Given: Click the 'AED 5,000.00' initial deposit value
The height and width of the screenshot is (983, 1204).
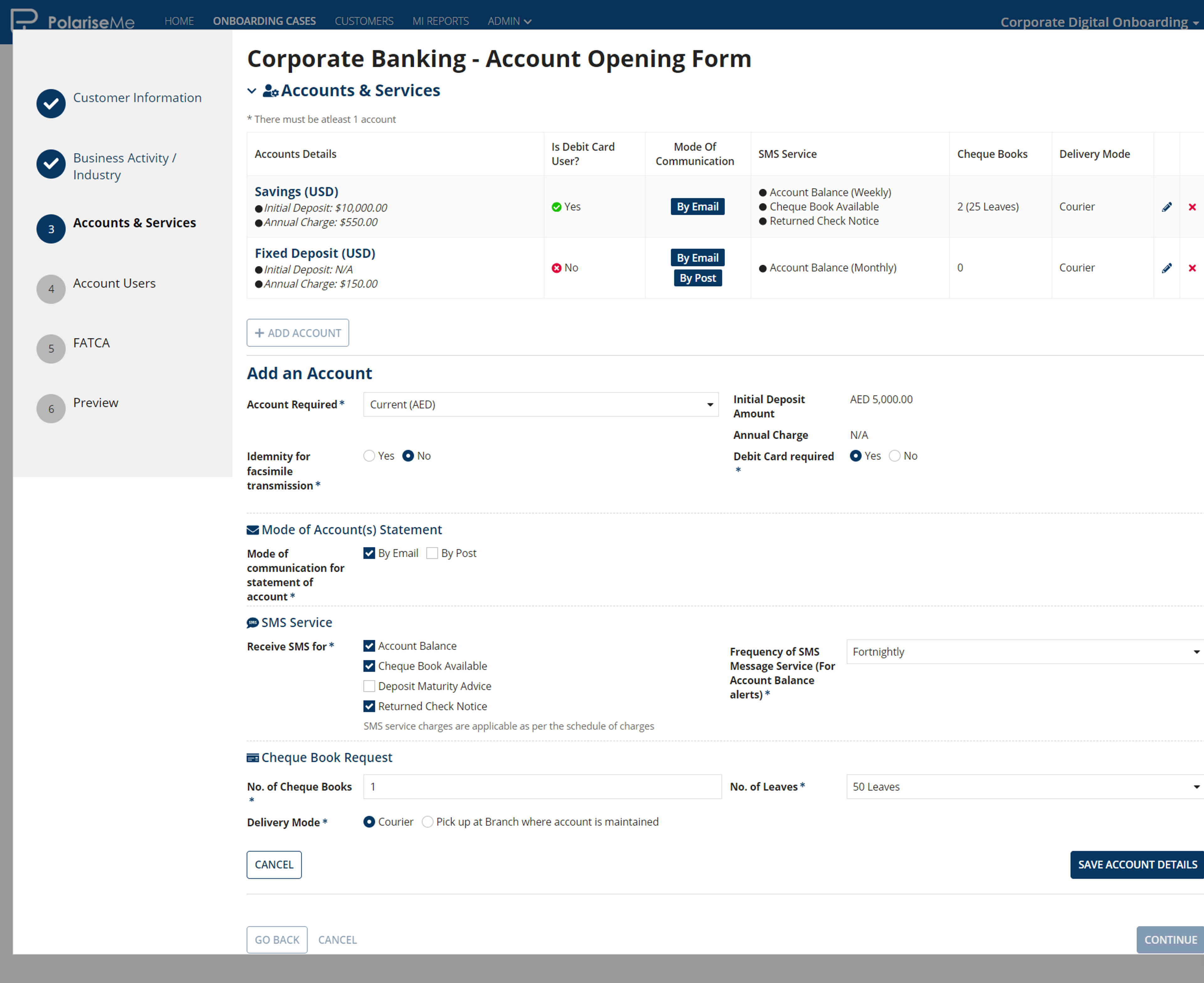Looking at the screenshot, I should pyautogui.click(x=881, y=399).
